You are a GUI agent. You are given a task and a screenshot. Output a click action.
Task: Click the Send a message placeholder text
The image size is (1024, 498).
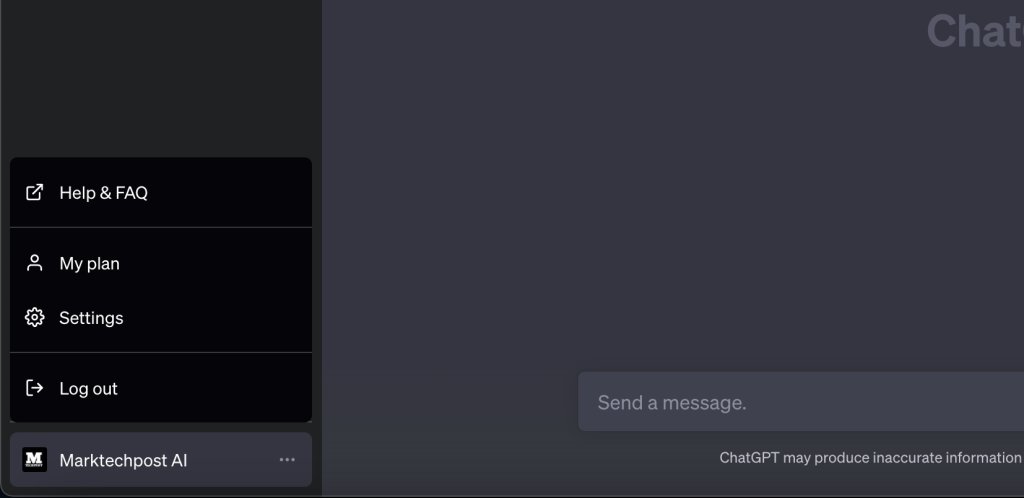671,403
